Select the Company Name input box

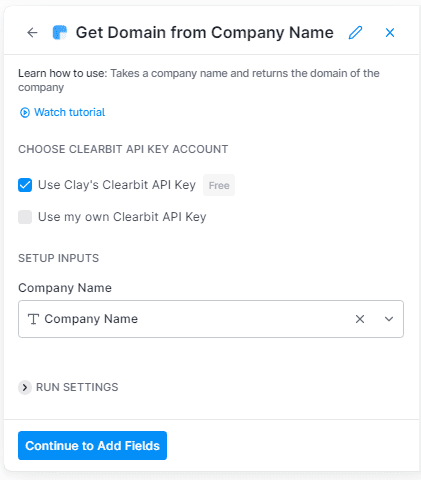click(x=211, y=319)
